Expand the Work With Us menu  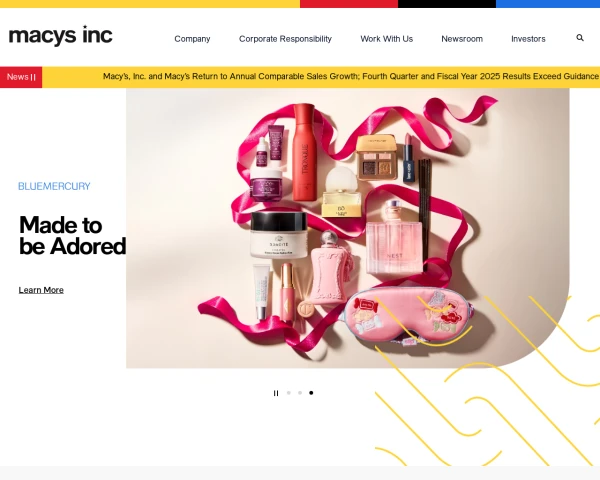point(386,39)
